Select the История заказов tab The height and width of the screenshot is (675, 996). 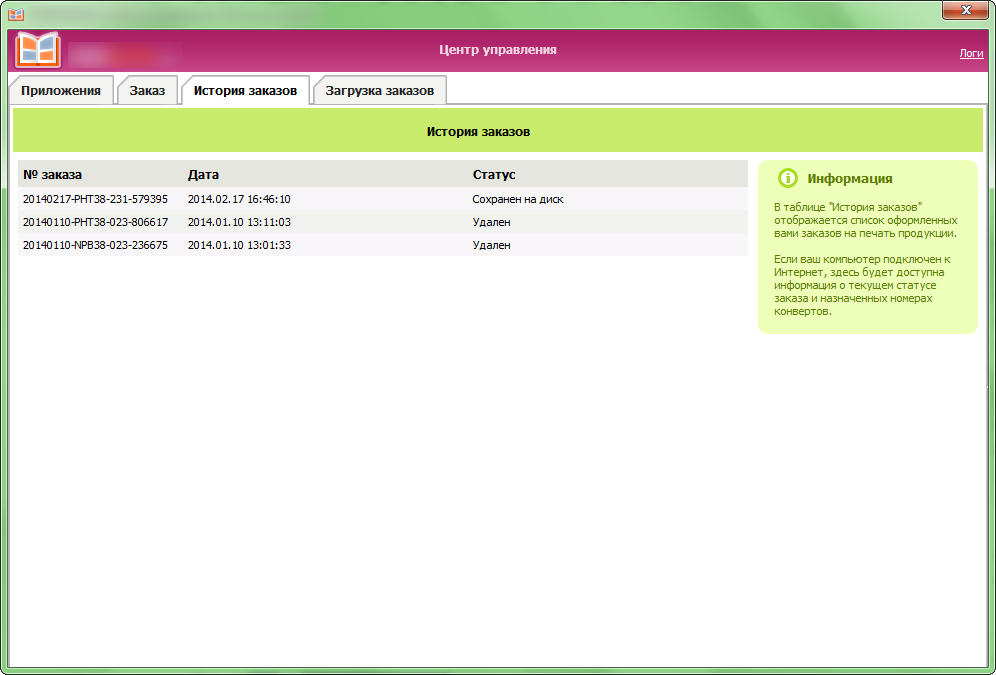[x=245, y=90]
